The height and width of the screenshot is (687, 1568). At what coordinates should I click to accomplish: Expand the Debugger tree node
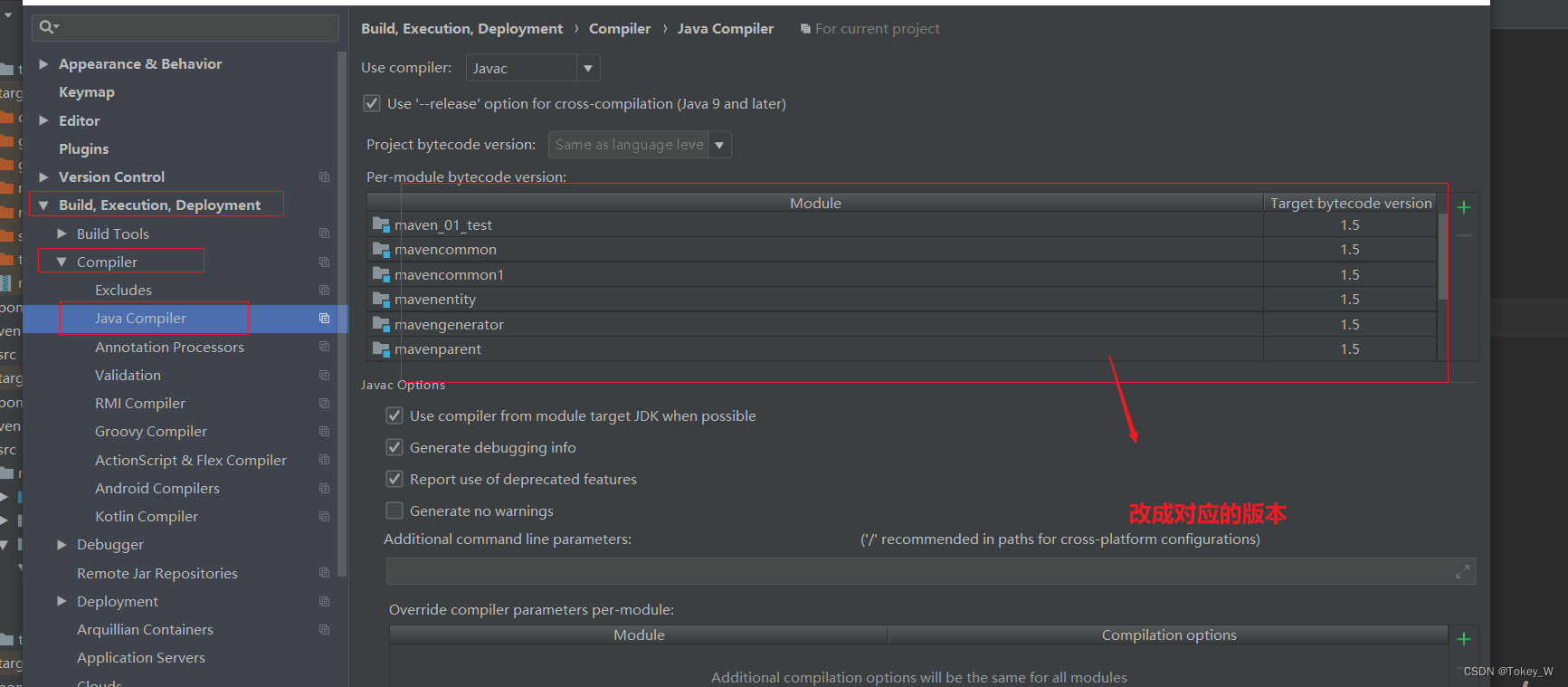[x=62, y=545]
